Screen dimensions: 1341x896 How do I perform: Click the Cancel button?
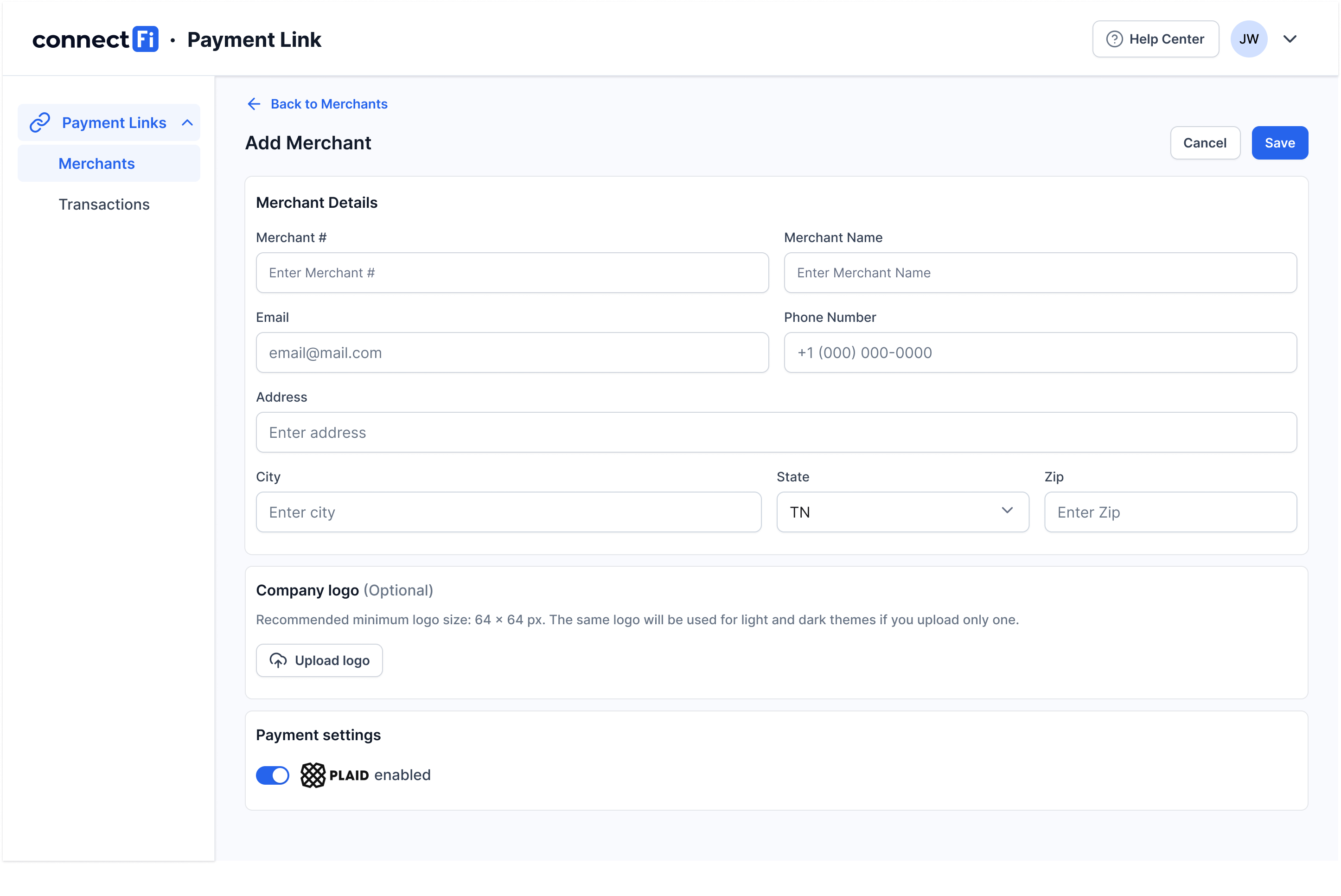point(1205,143)
